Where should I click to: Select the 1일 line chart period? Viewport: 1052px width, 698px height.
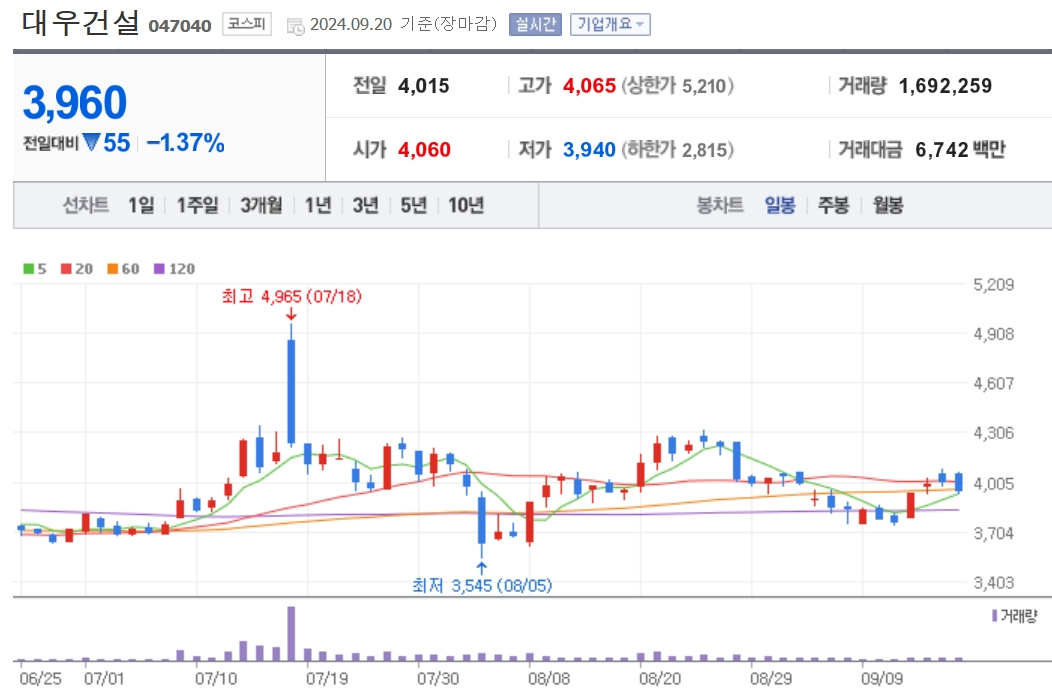point(141,205)
